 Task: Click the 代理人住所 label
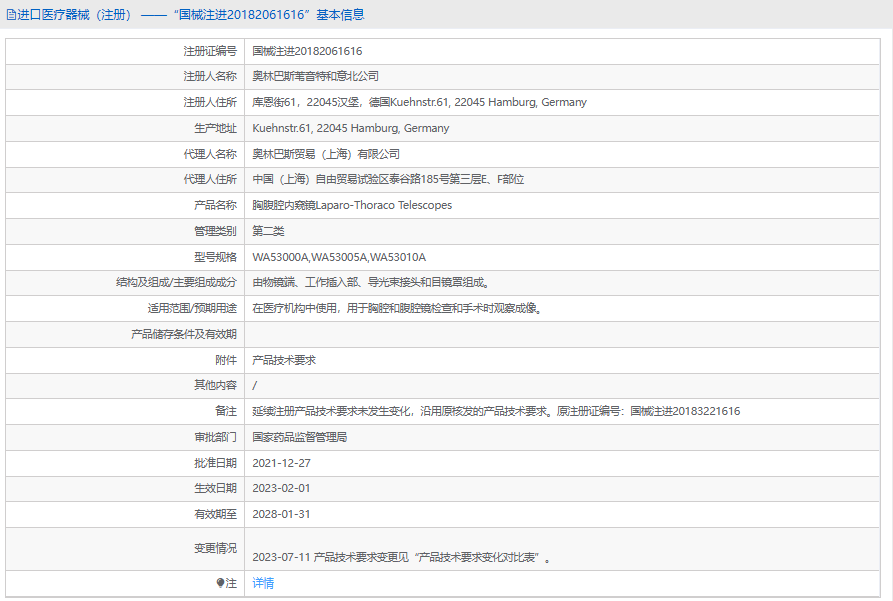(x=210, y=179)
